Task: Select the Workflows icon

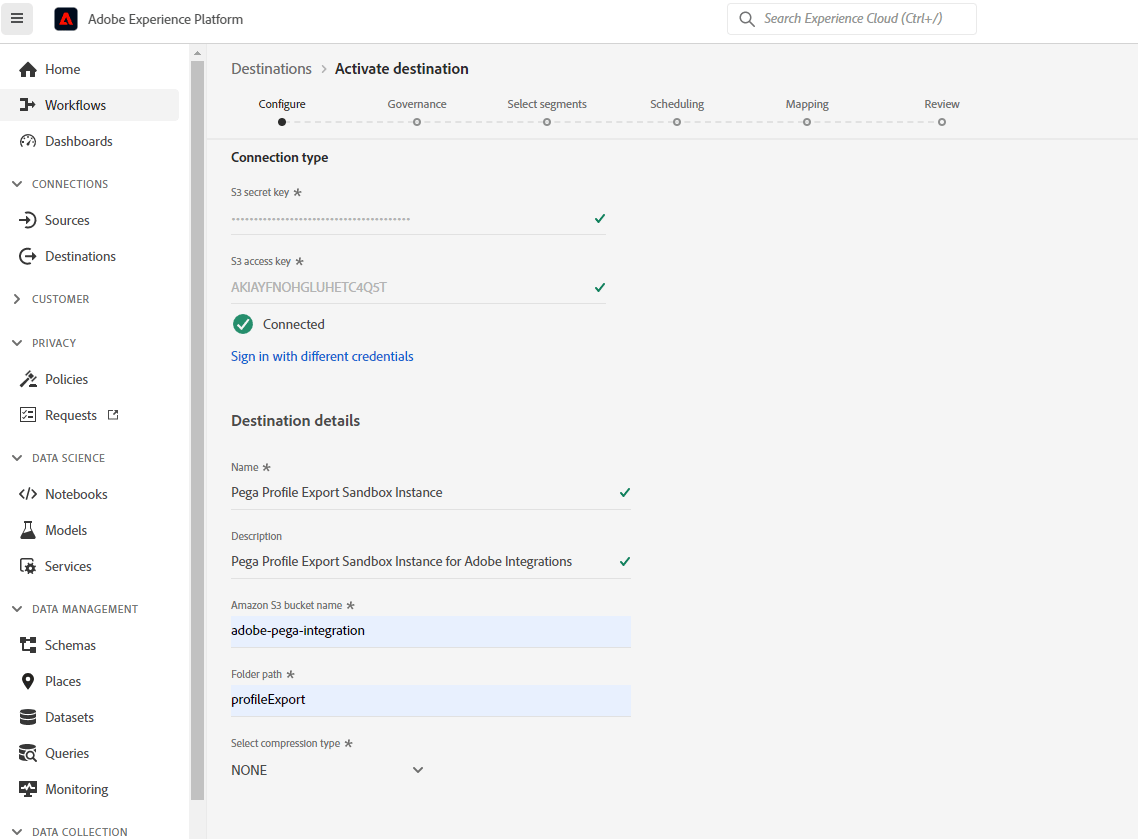Action: coord(29,104)
